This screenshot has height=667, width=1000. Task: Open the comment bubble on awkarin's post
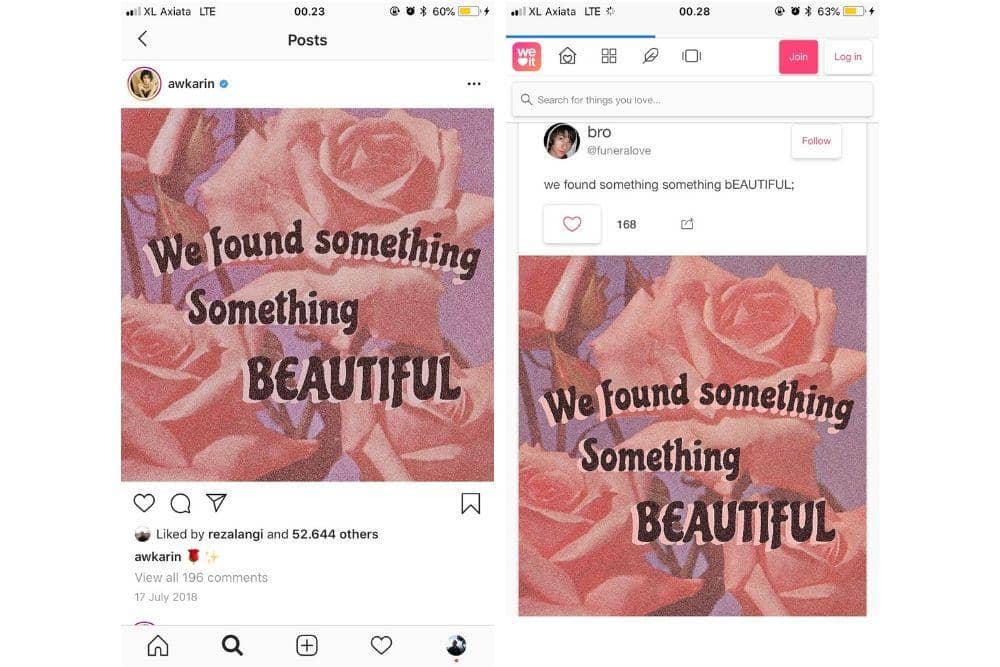click(x=179, y=503)
